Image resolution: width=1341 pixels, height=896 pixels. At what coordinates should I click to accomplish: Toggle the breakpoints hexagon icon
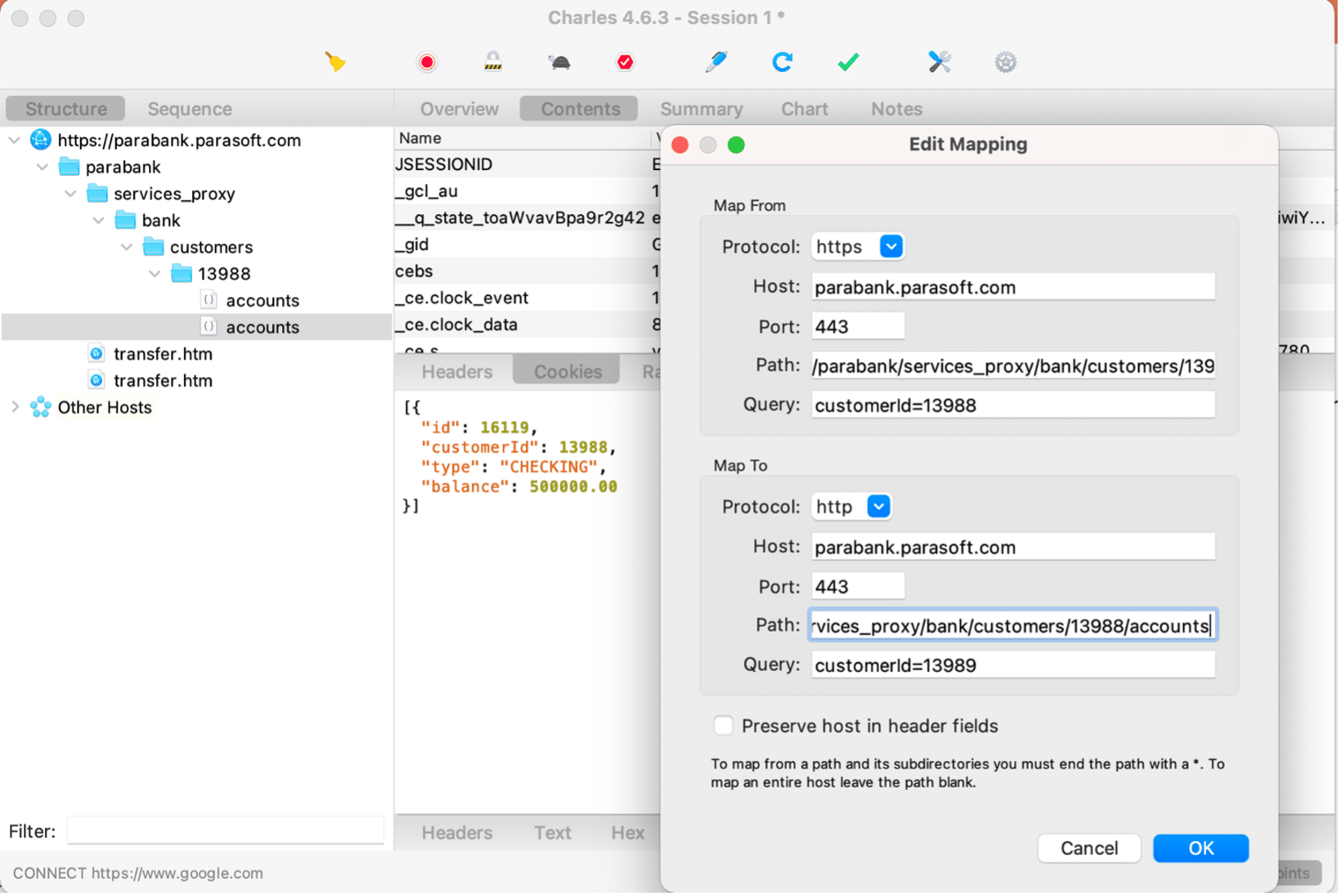point(625,62)
